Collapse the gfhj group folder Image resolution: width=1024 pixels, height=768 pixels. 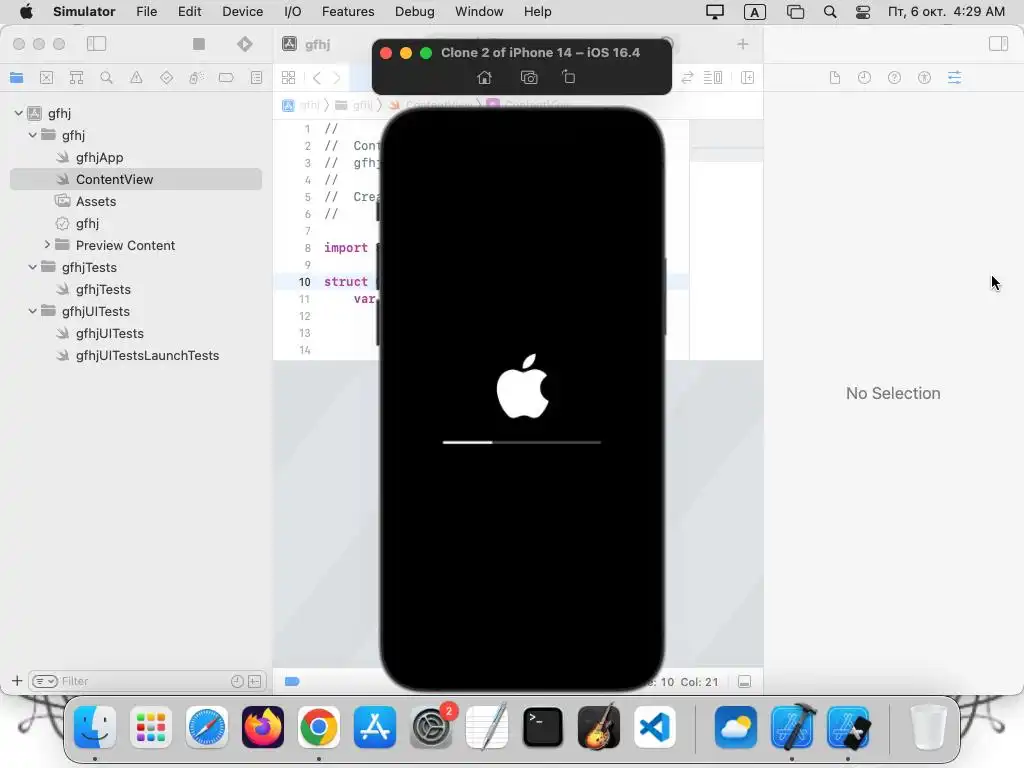pyautogui.click(x=32, y=135)
